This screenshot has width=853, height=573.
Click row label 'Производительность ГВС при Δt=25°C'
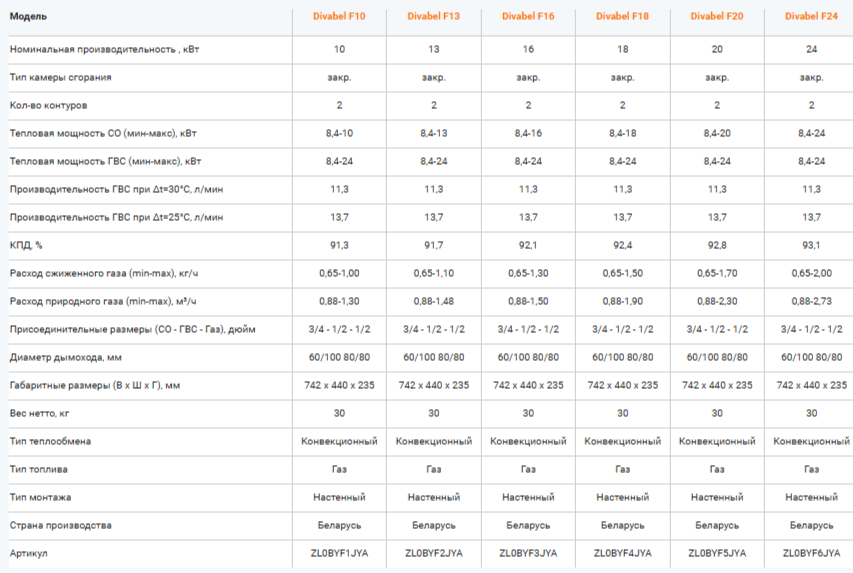(99, 217)
